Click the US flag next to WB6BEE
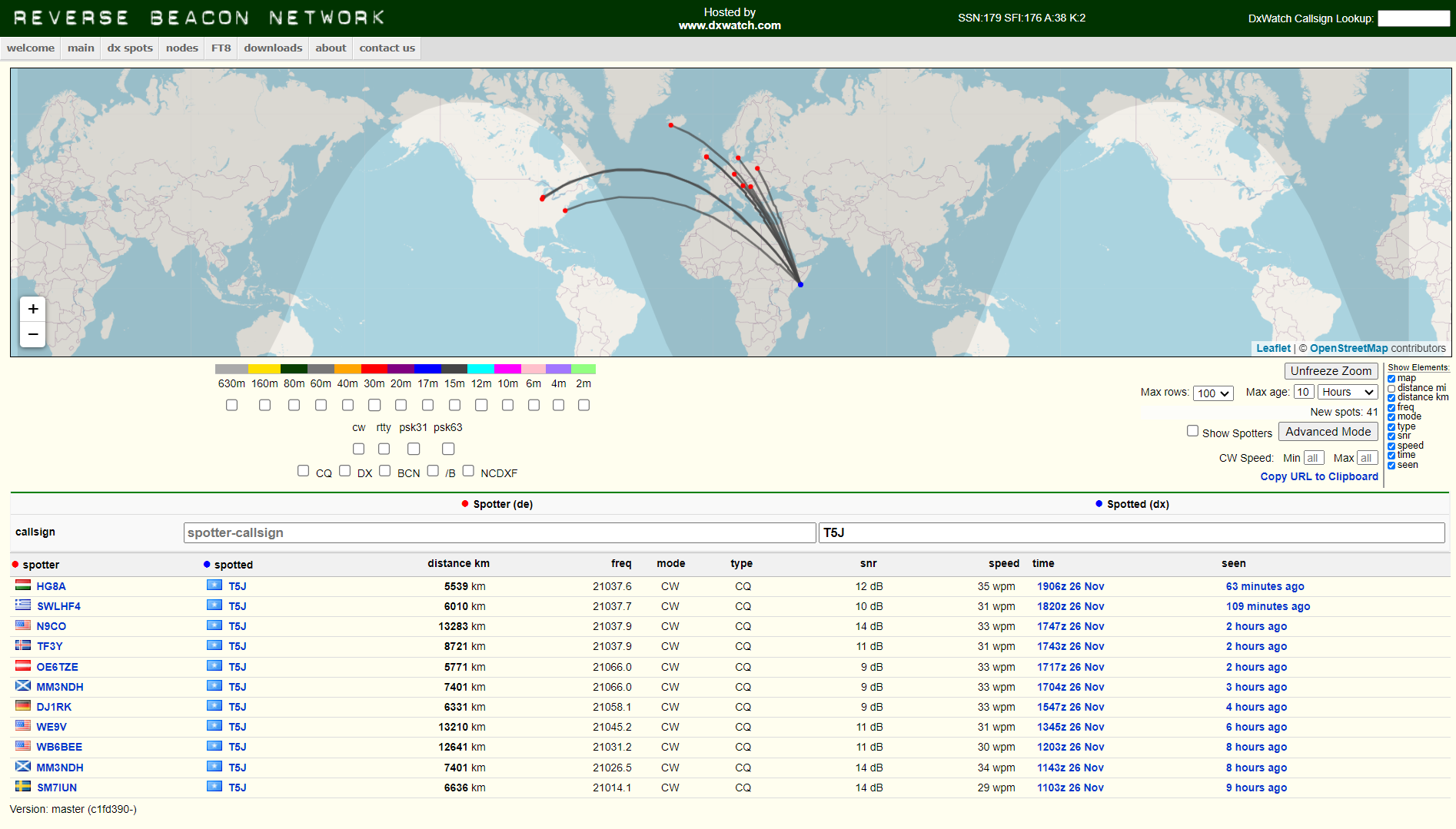The height and width of the screenshot is (829, 1456). (23, 746)
